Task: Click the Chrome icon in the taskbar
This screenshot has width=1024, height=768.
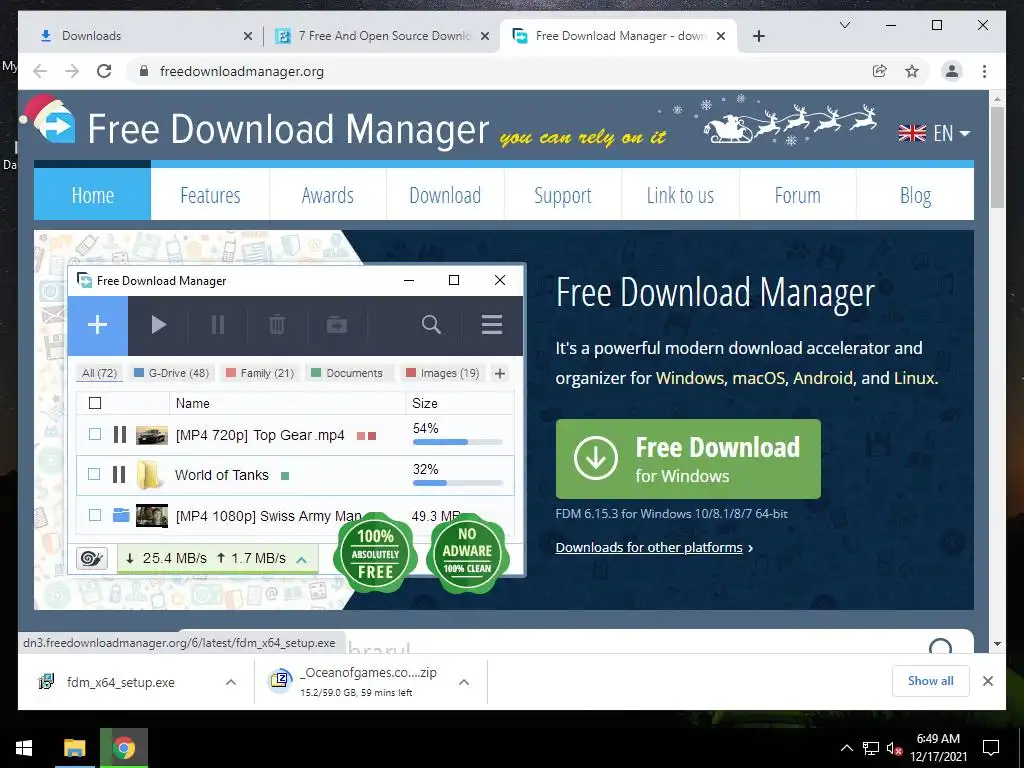Action: [124, 748]
